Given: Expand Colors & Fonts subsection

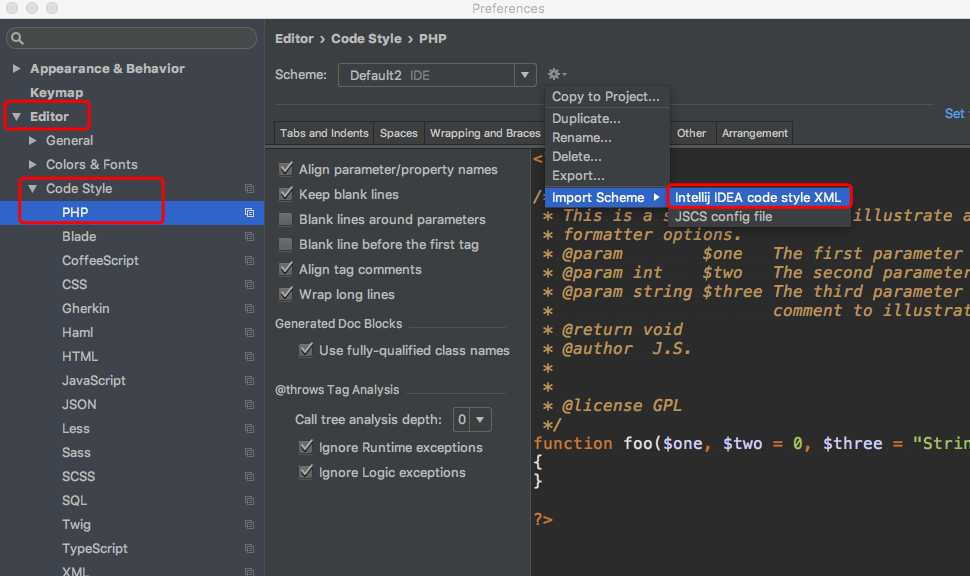Looking at the screenshot, I should (33, 165).
